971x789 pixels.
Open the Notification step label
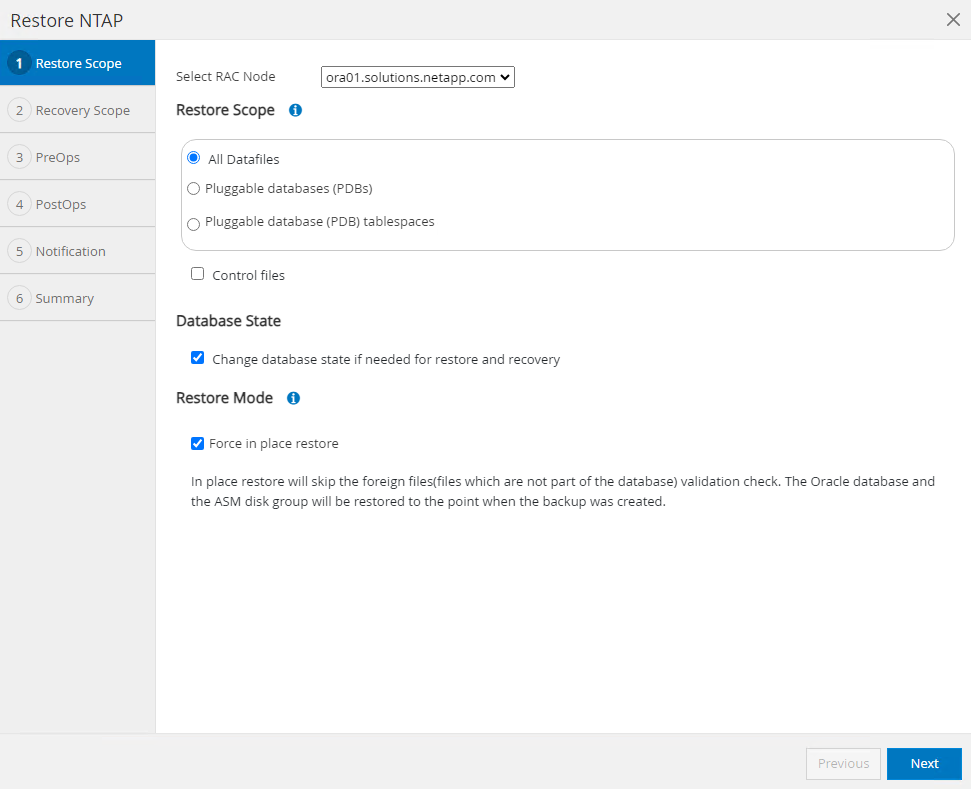(70, 251)
